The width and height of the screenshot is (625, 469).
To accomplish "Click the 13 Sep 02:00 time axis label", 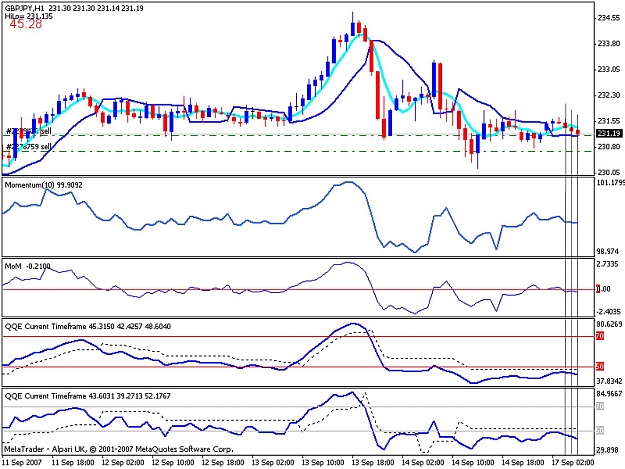I will (x=273, y=462).
